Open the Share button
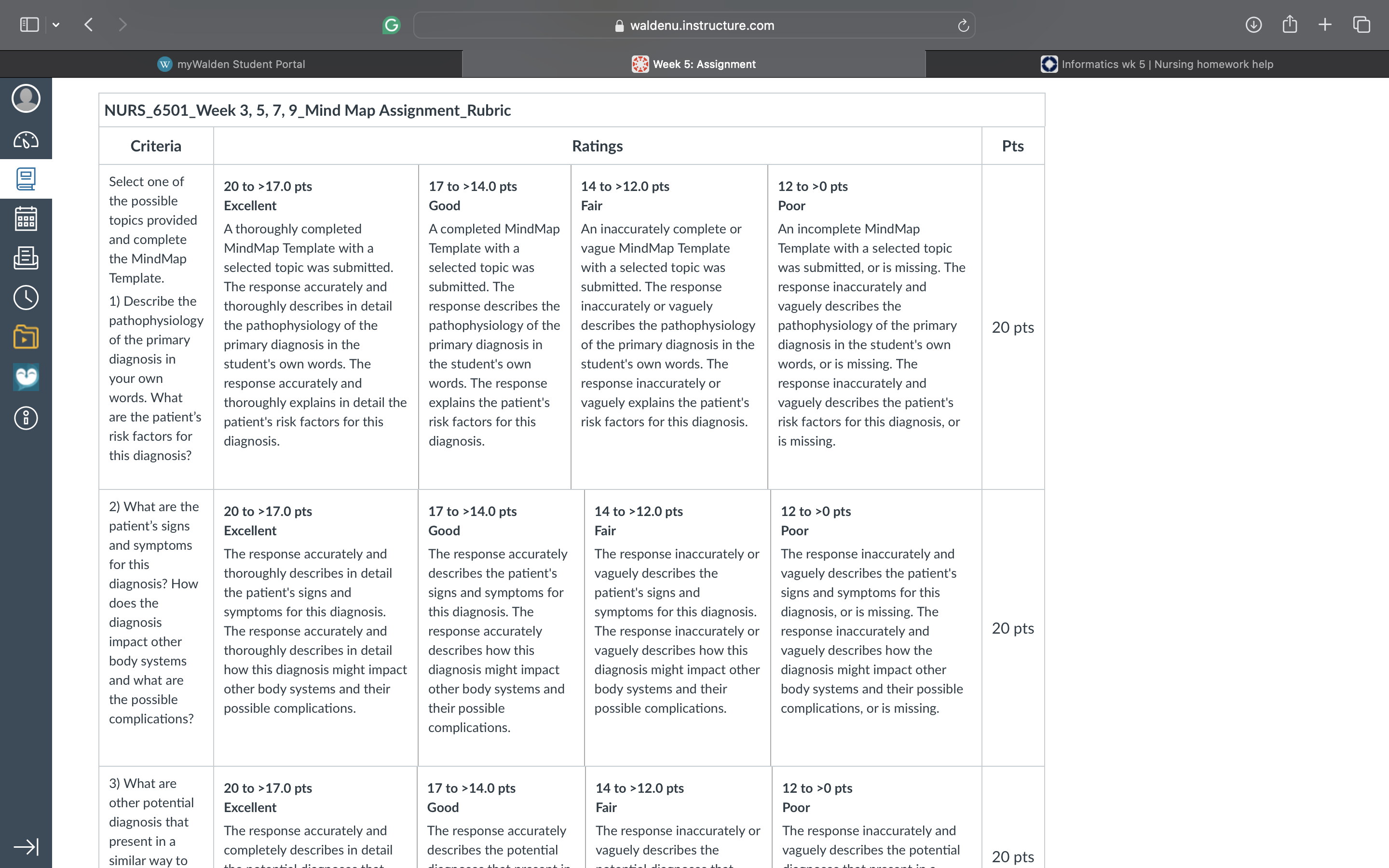Screen dimensions: 1389x868 coord(1290,24)
